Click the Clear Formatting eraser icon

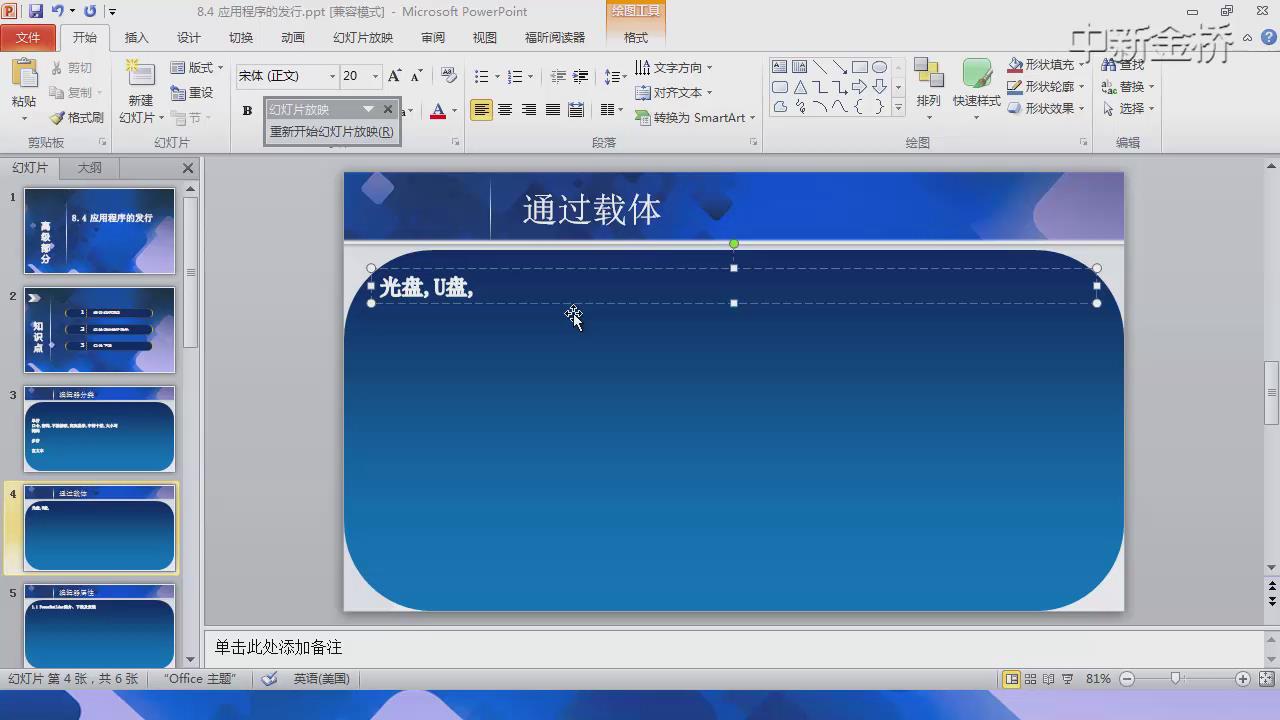pyautogui.click(x=449, y=76)
